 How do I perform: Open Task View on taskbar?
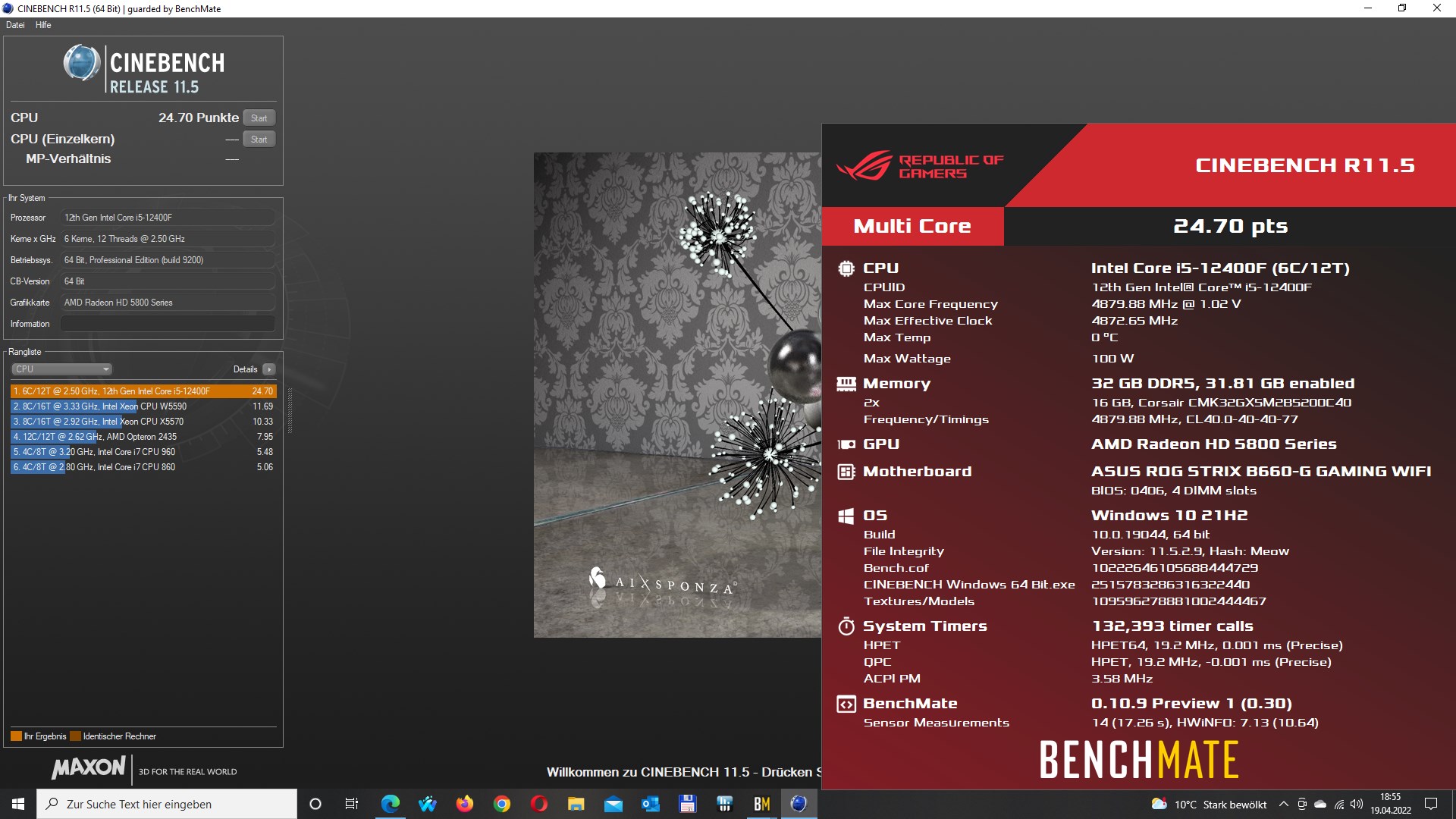(352, 804)
